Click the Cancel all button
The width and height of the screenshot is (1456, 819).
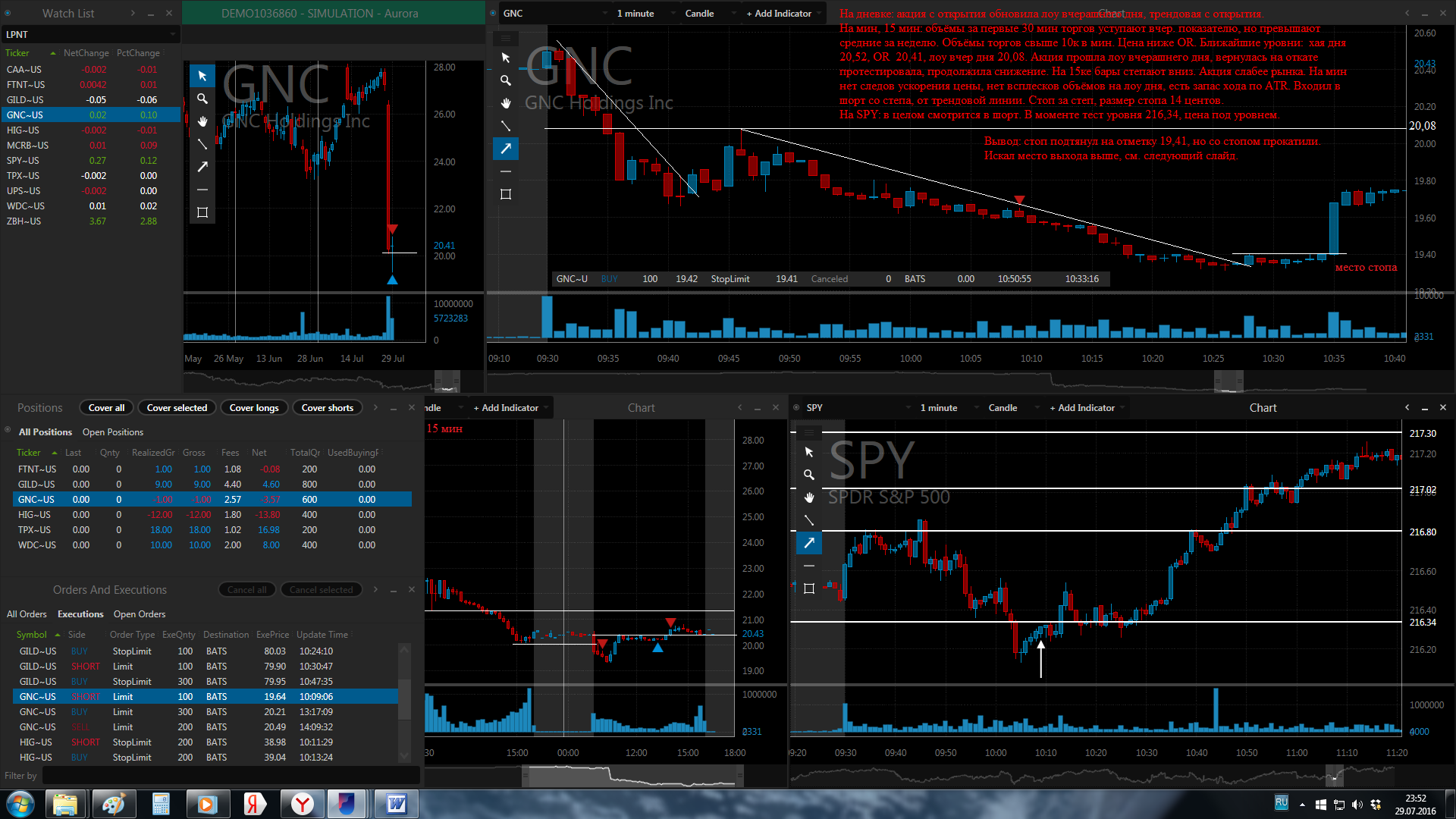[x=246, y=590]
